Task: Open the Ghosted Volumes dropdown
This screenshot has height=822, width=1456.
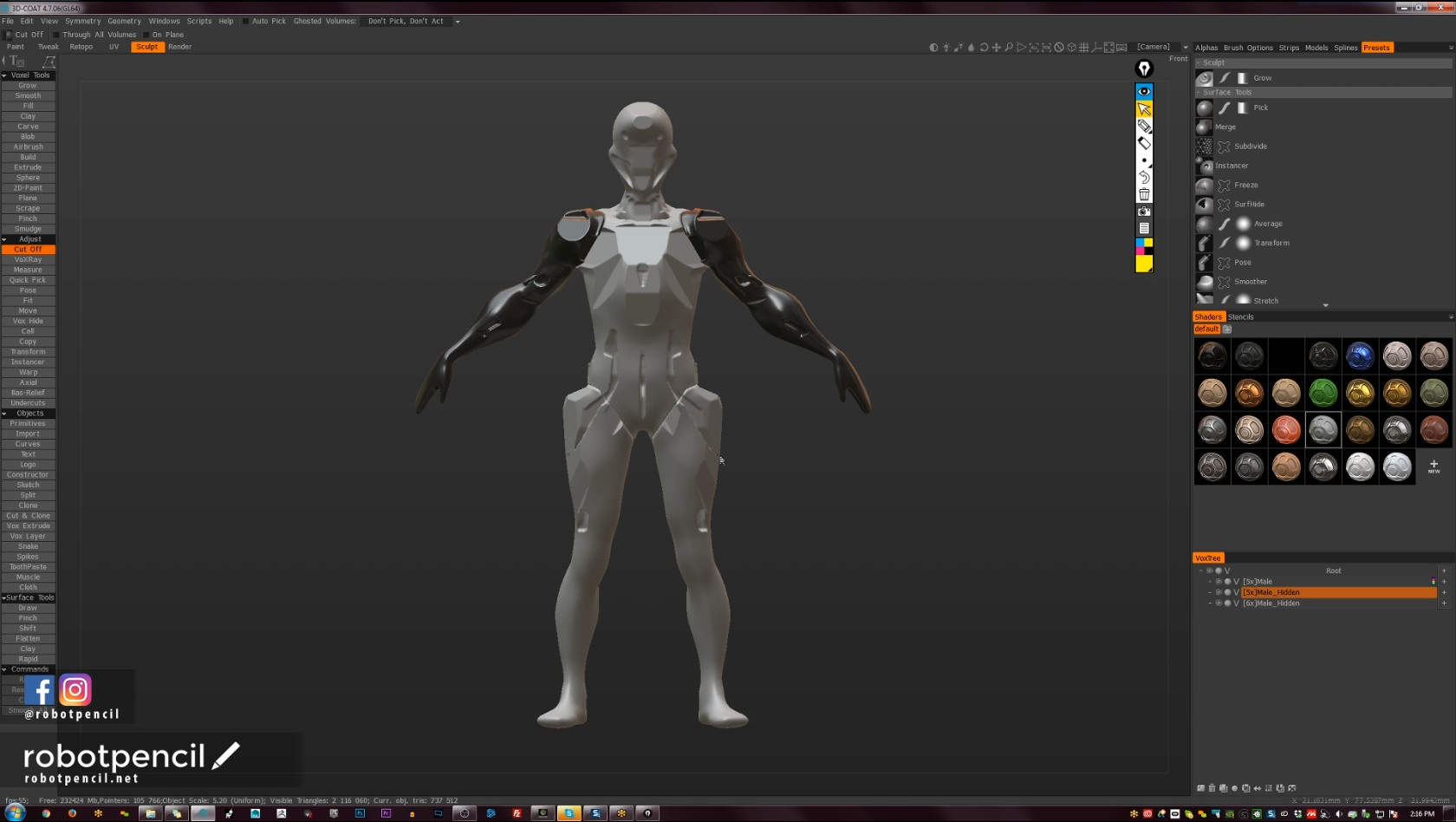Action: tap(413, 21)
